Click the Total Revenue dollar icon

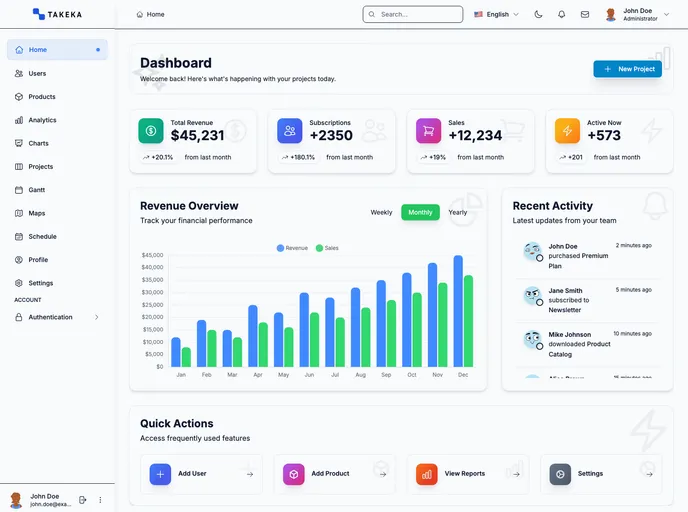coord(151,130)
